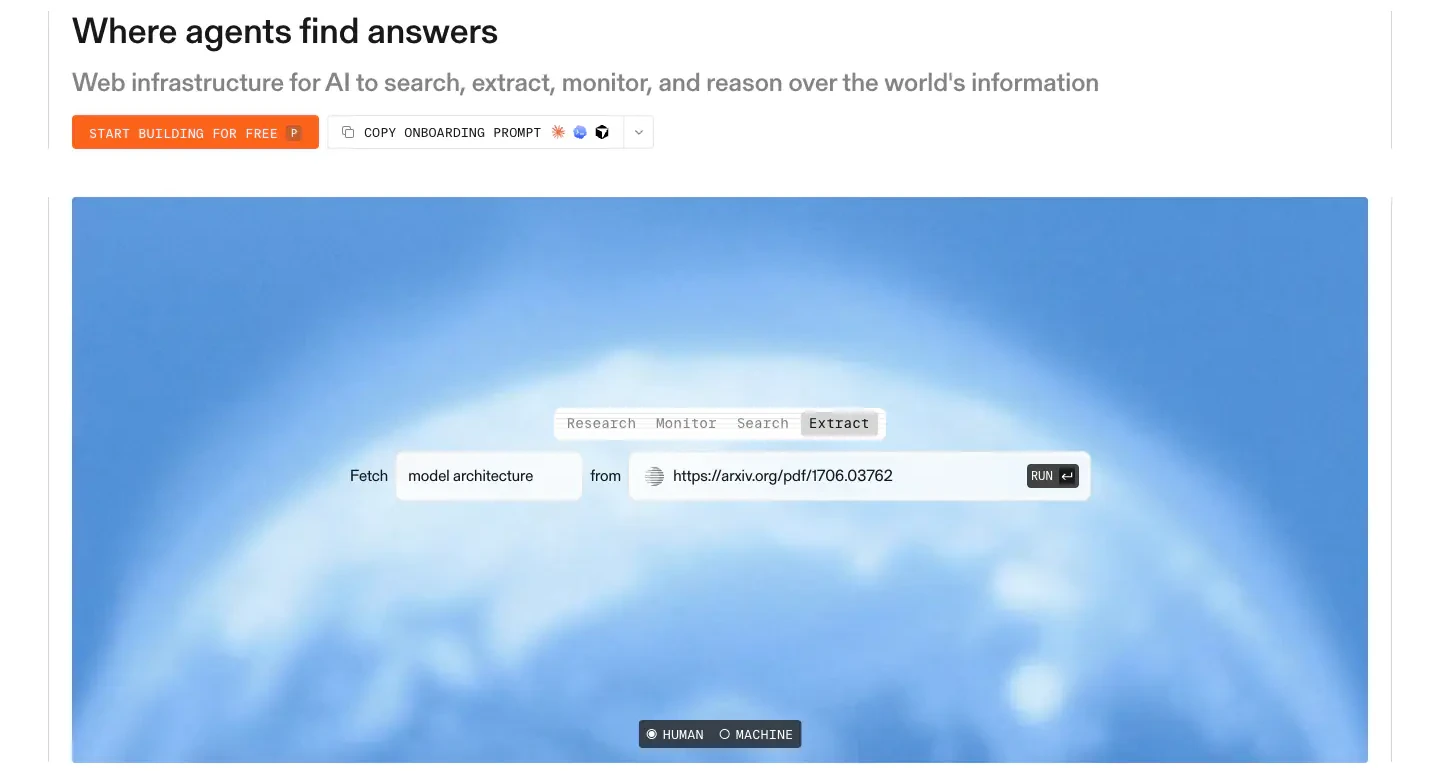
Task: Focus the arxiv URL input field
Action: (x=860, y=476)
